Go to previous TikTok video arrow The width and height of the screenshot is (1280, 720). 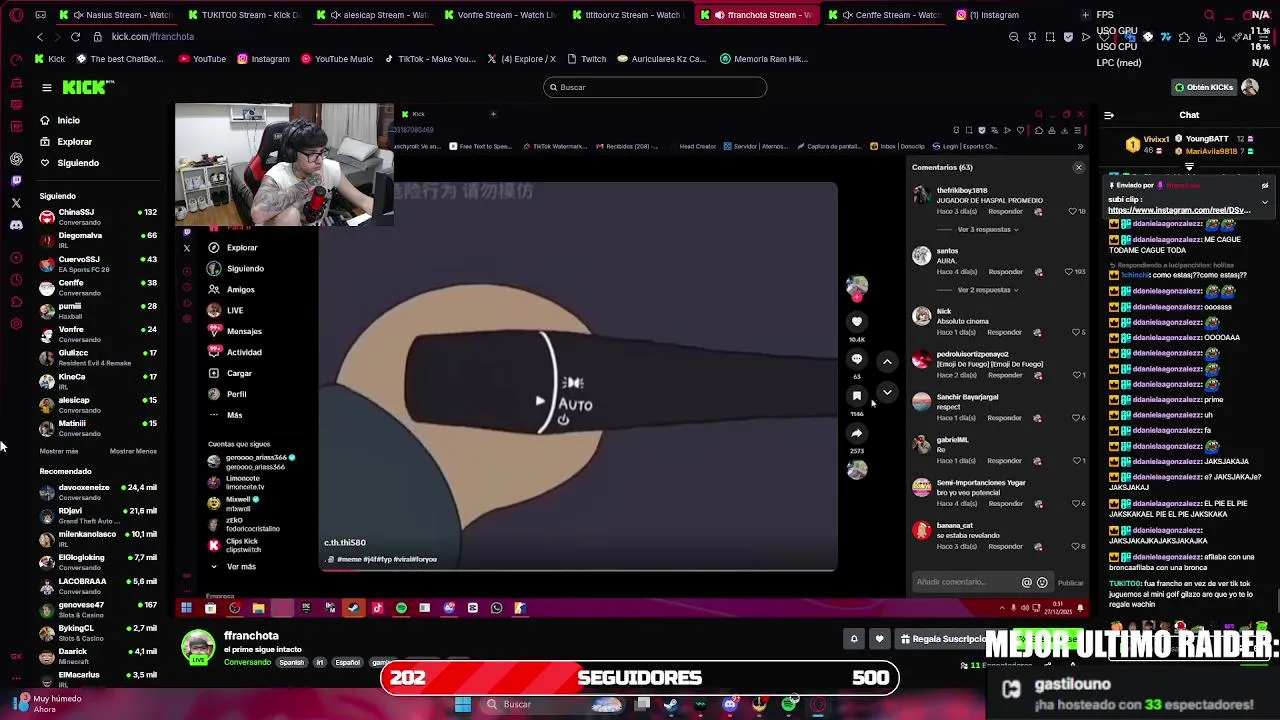point(887,361)
